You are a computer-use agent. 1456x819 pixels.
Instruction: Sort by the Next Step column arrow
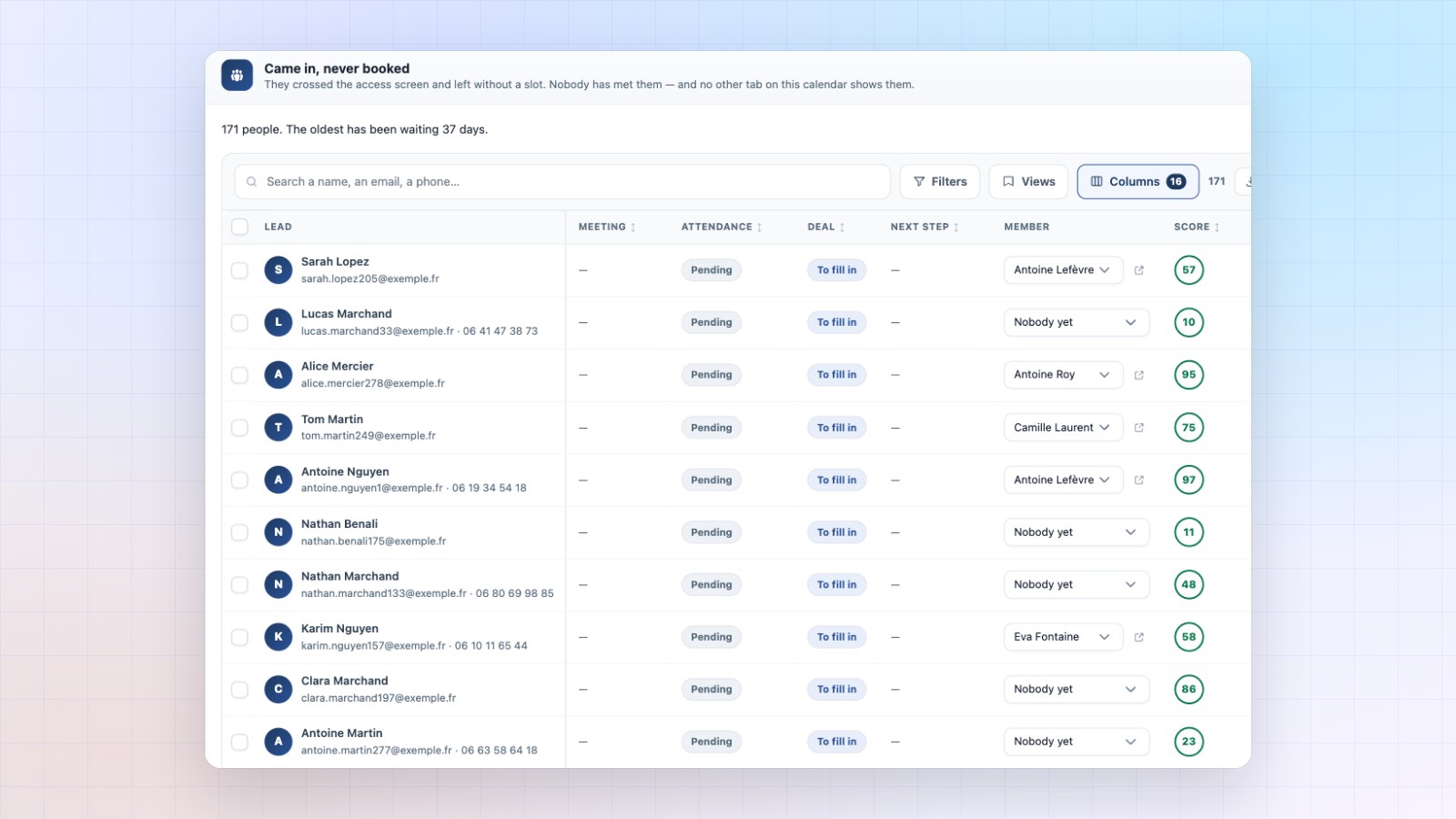(x=956, y=227)
